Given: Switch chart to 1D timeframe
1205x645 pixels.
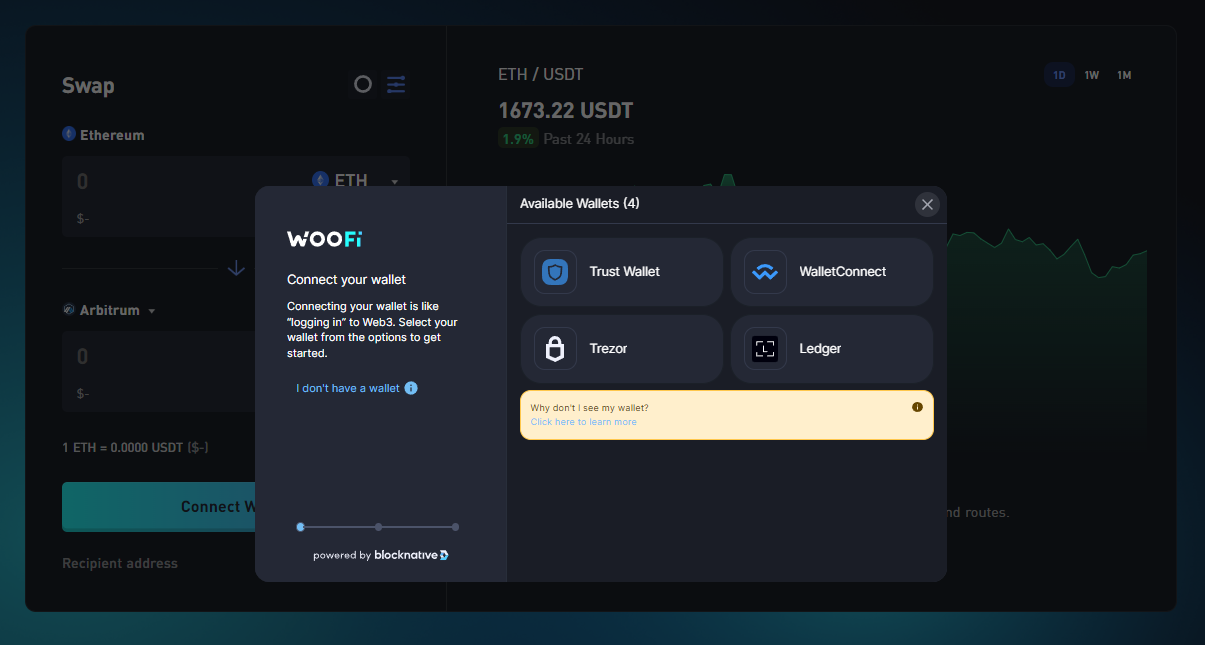Looking at the screenshot, I should coord(1060,75).
